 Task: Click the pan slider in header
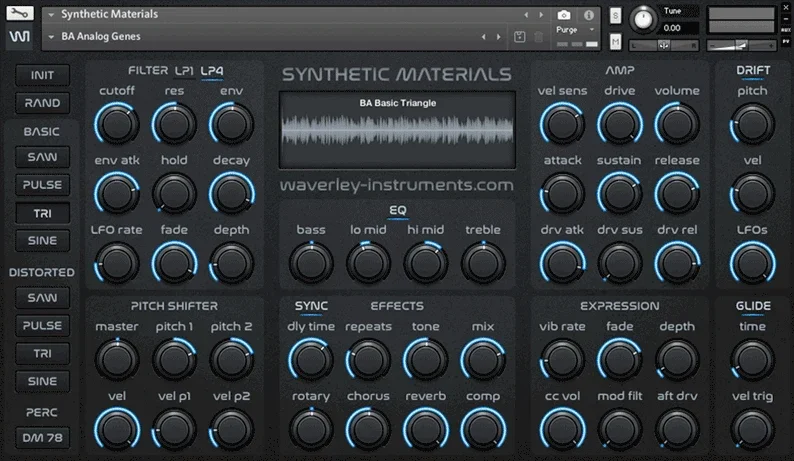[664, 46]
